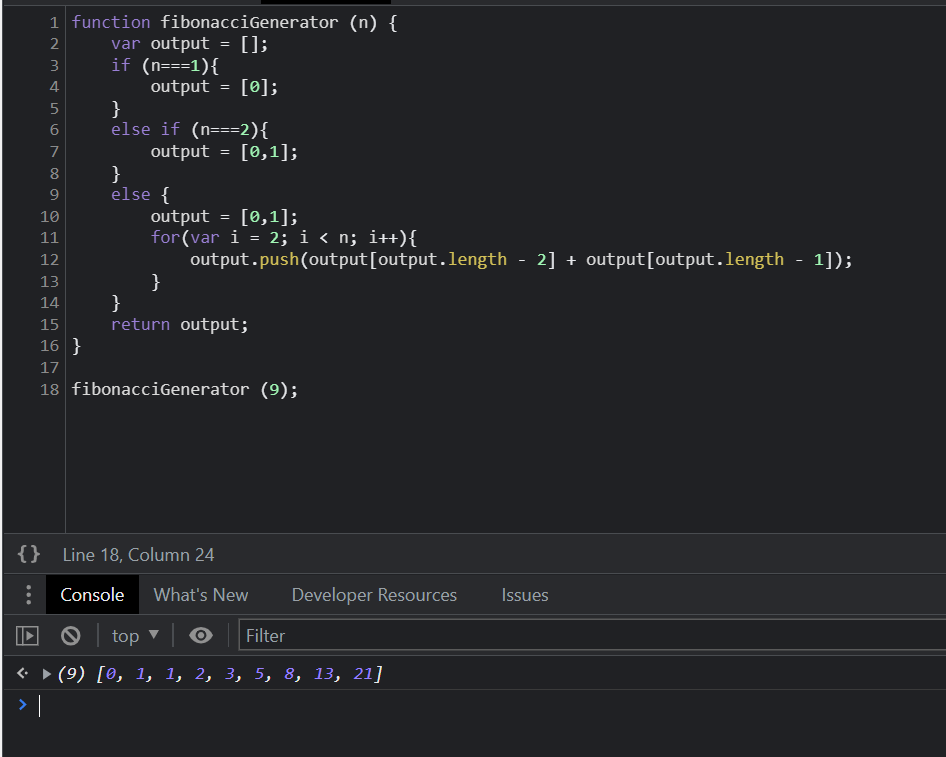Screen dimensions: 946x757
Task: Click 'var output = [];' on line 2
Action: 189,44
